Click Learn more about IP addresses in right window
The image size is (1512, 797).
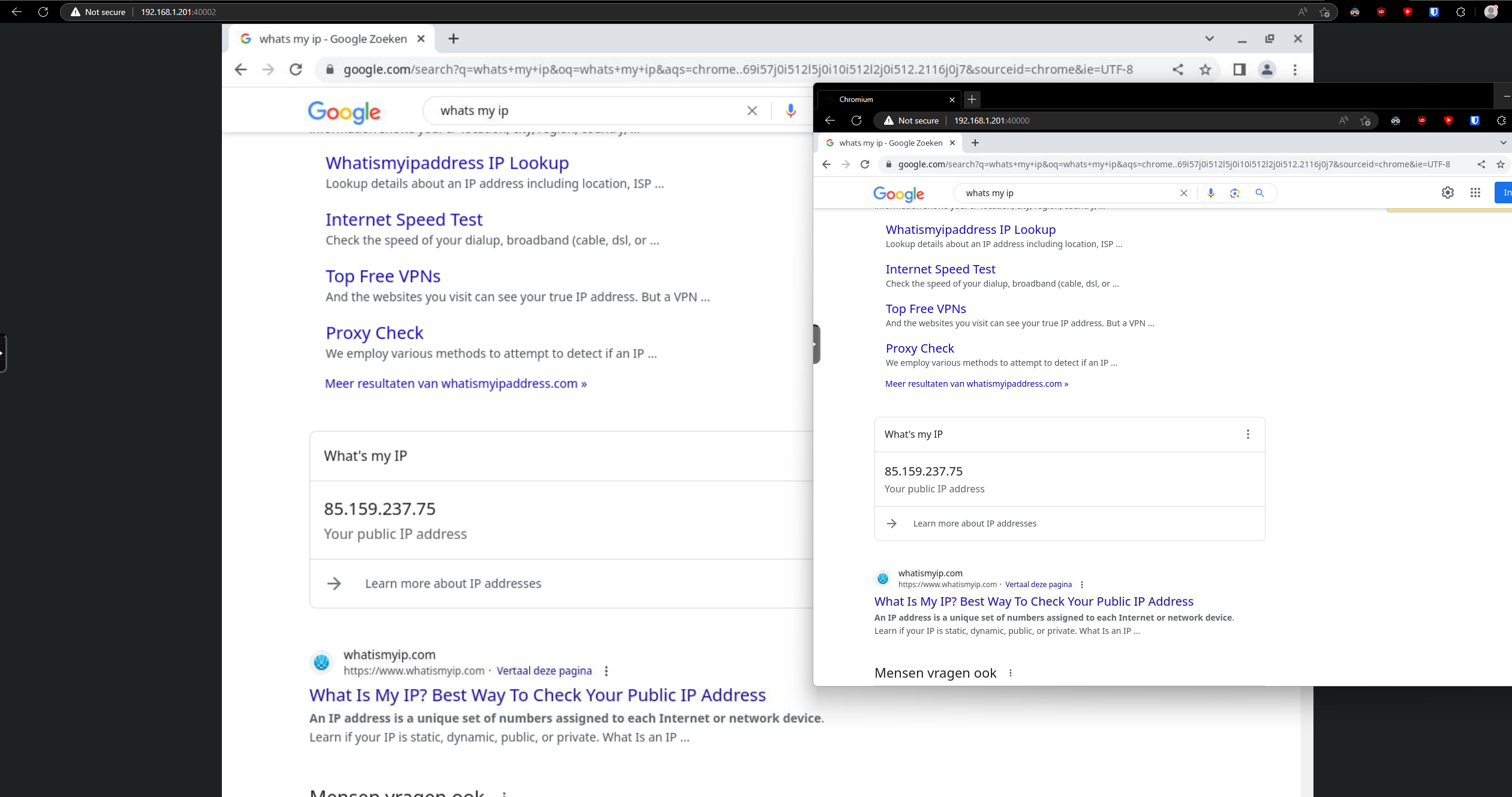click(x=974, y=524)
